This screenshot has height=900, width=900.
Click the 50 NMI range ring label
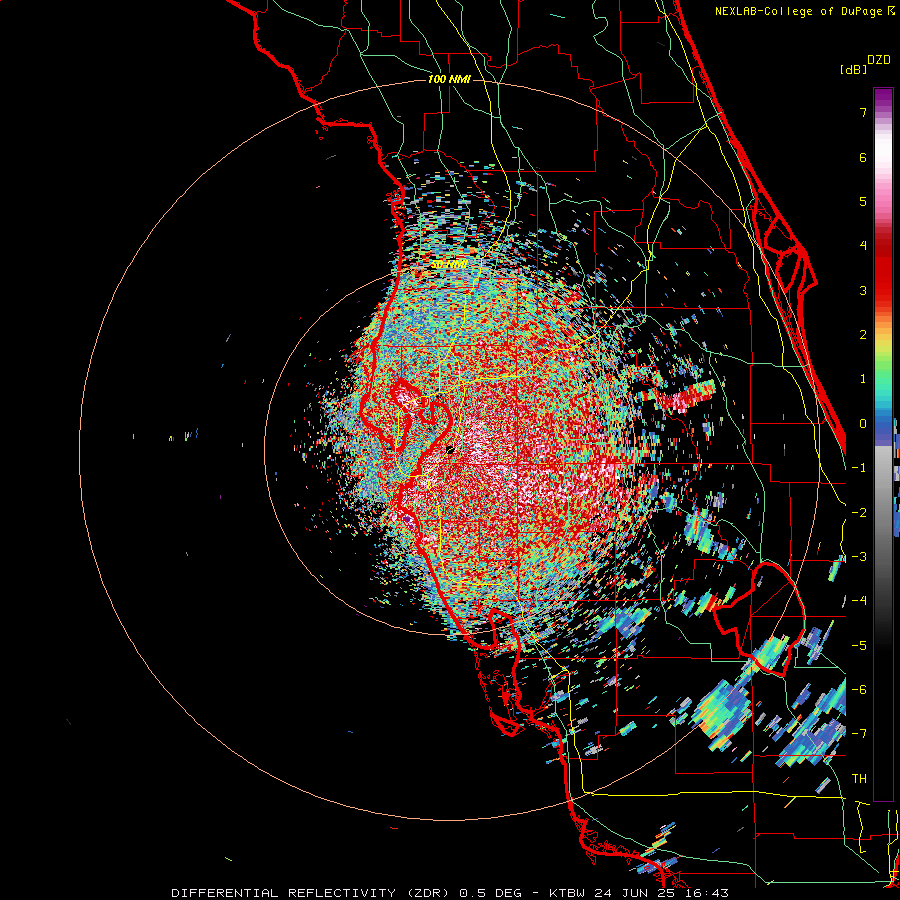pyautogui.click(x=448, y=265)
